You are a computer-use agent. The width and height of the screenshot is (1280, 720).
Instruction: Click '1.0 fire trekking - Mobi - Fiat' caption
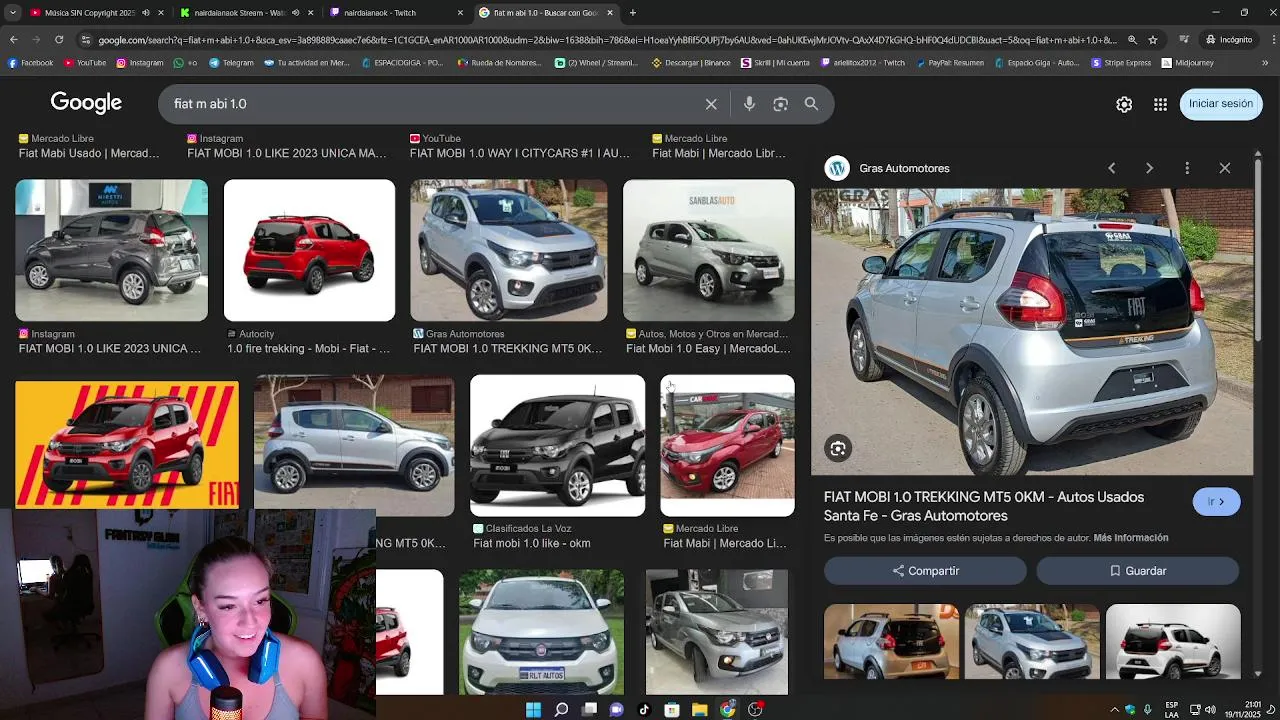click(308, 349)
